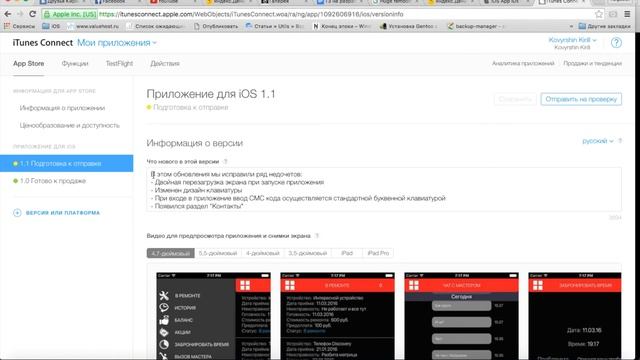Open iOS bookmarks folder

[51, 26]
